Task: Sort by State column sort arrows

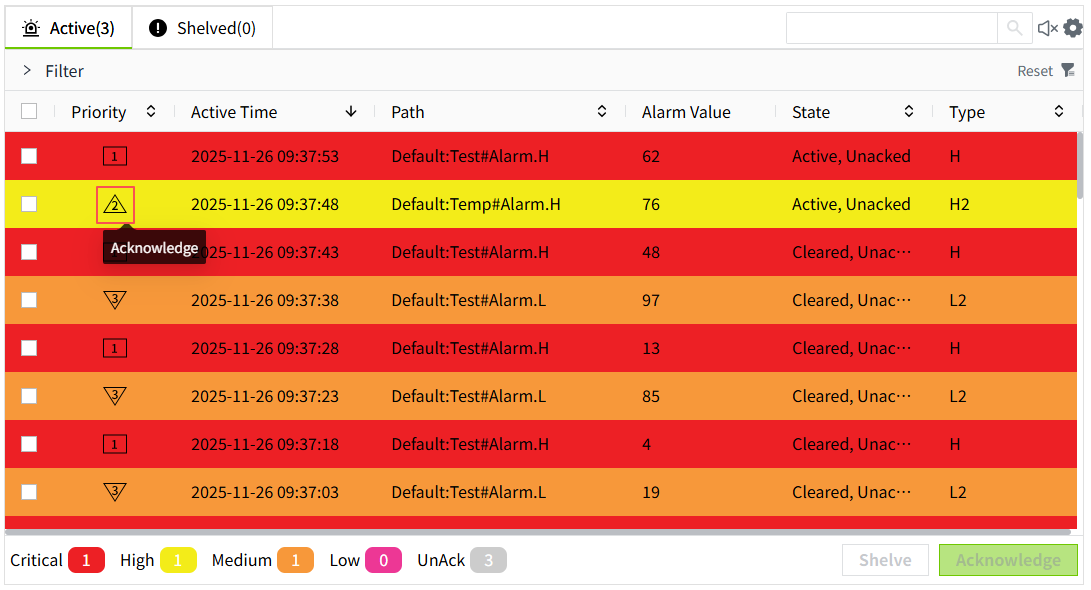Action: pos(909,112)
